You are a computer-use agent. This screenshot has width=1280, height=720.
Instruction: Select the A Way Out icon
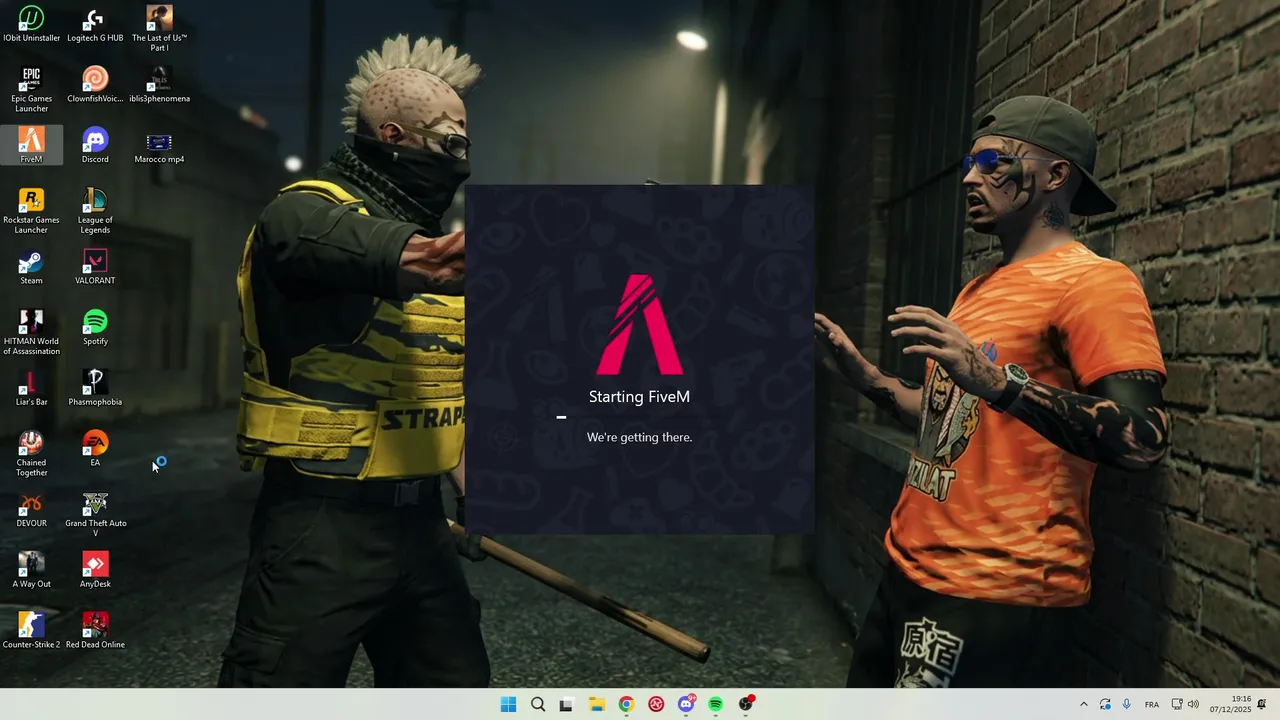coord(31,571)
